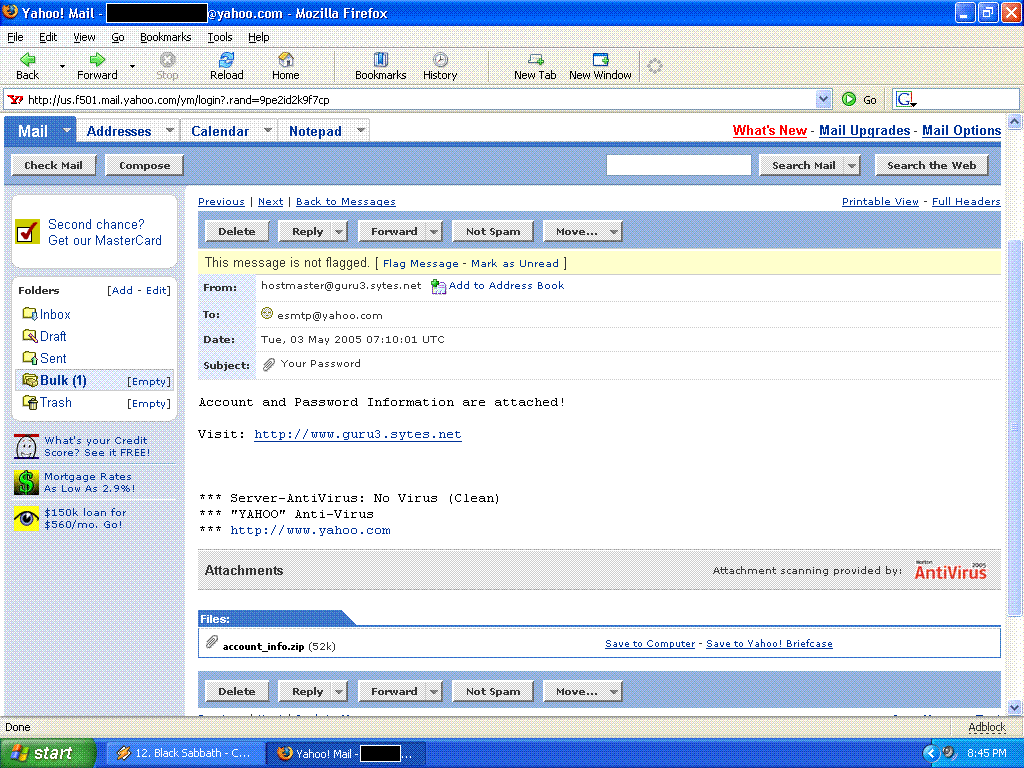This screenshot has height=768, width=1024.
Task: Click the Save to Computer link
Action: click(x=649, y=644)
